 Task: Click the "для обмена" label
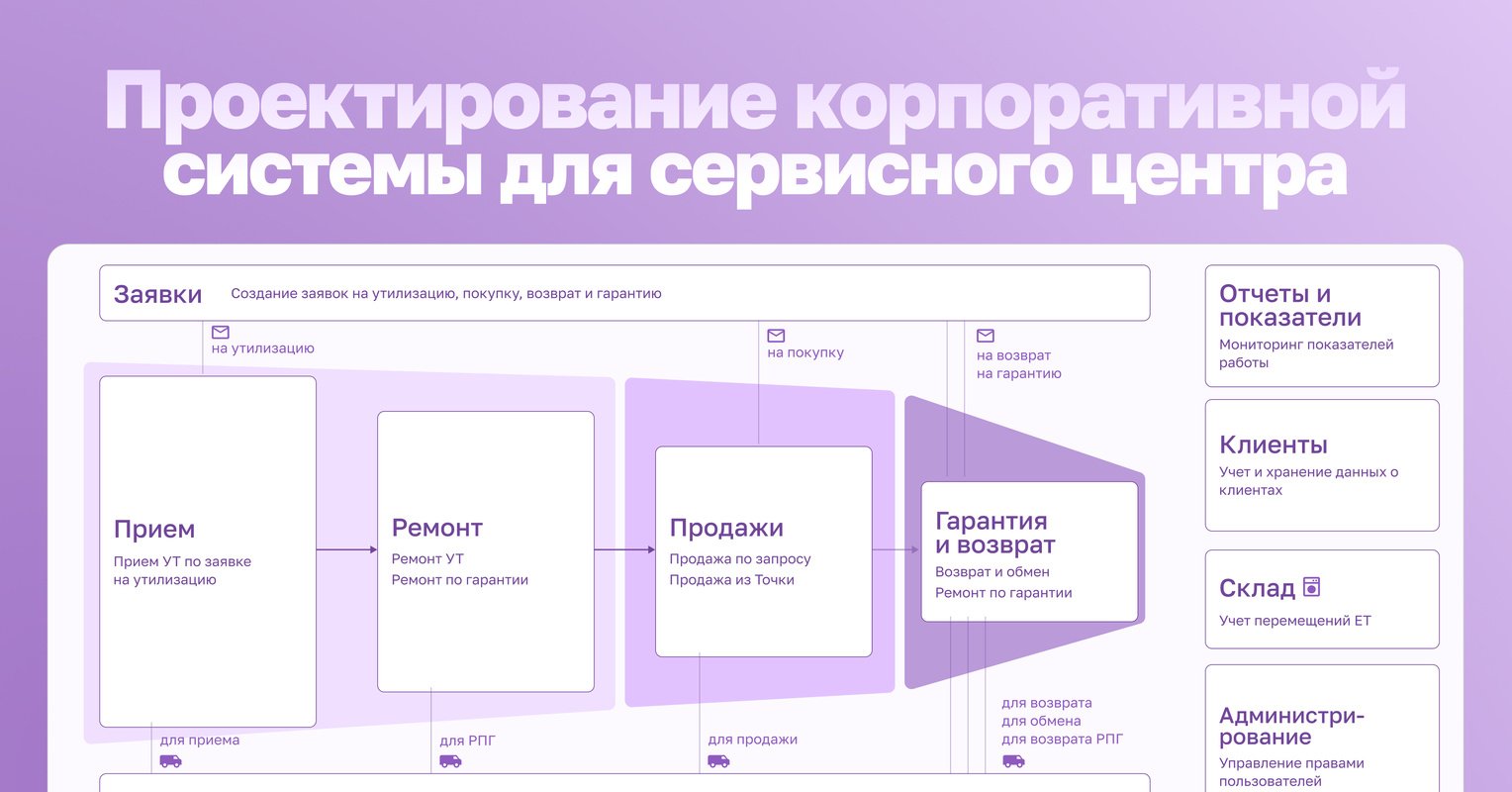pos(1042,722)
